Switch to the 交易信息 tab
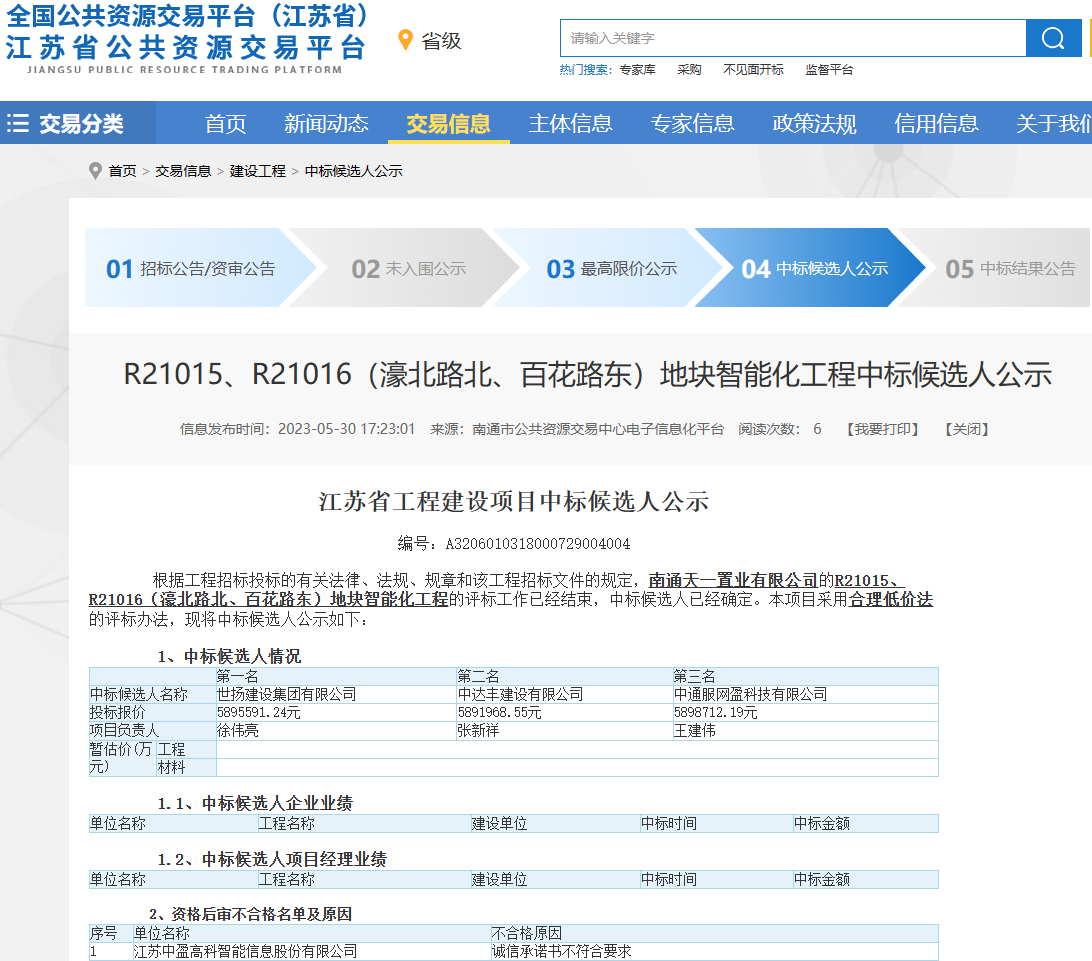1092x961 pixels. coord(448,121)
